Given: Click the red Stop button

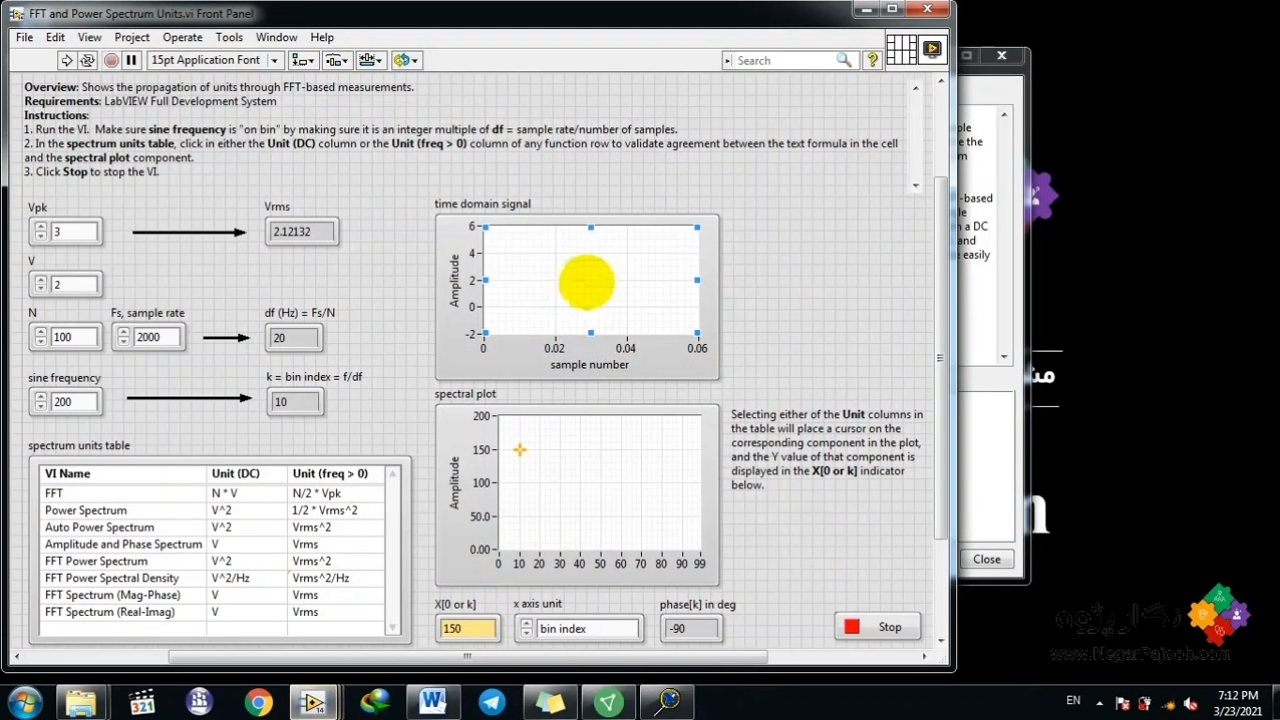Looking at the screenshot, I should coord(877,627).
